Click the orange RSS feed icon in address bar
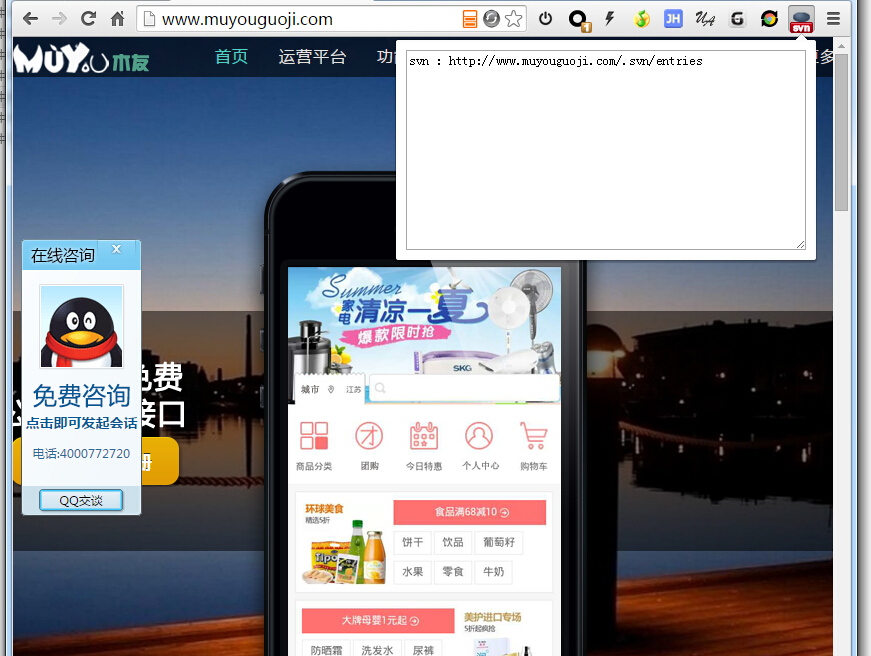 [x=470, y=19]
